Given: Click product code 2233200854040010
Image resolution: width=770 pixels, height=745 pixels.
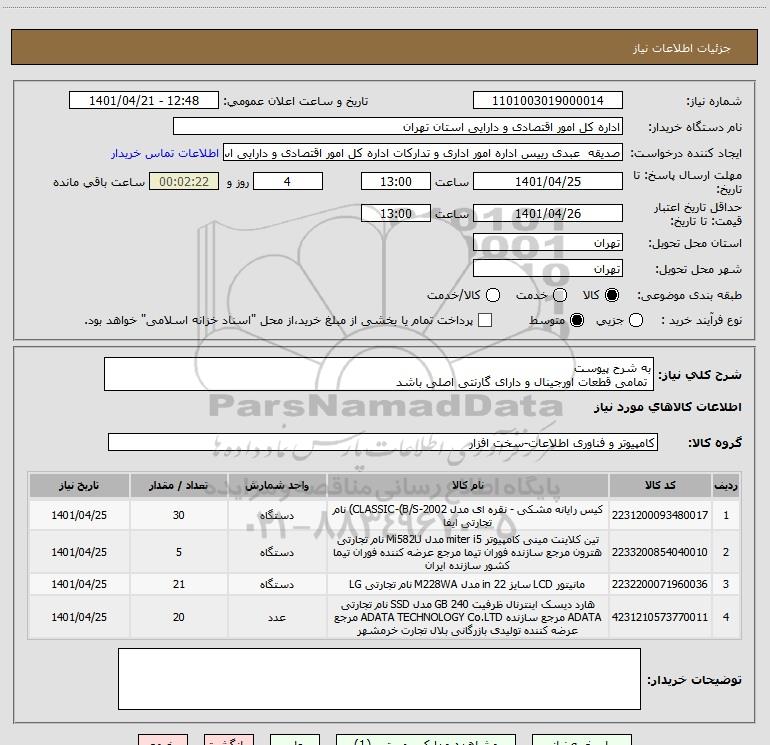Looking at the screenshot, I should [x=660, y=552].
